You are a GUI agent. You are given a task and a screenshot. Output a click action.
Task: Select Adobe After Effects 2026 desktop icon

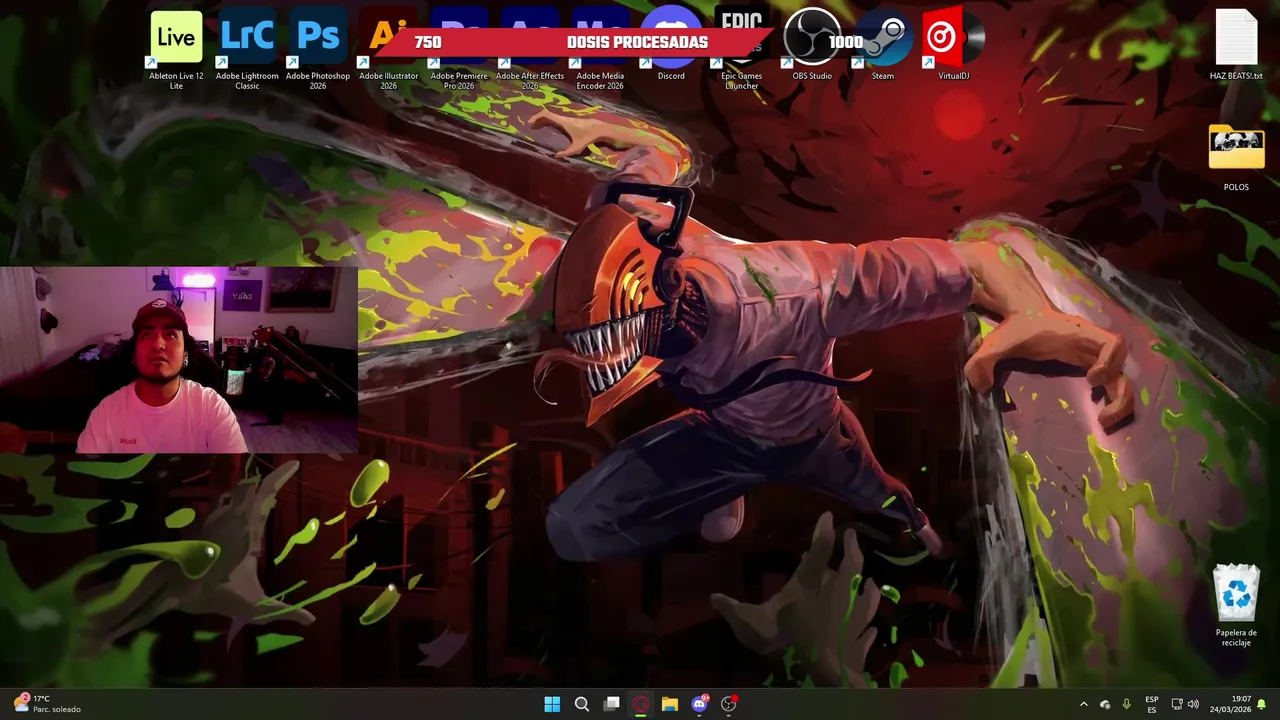(530, 50)
